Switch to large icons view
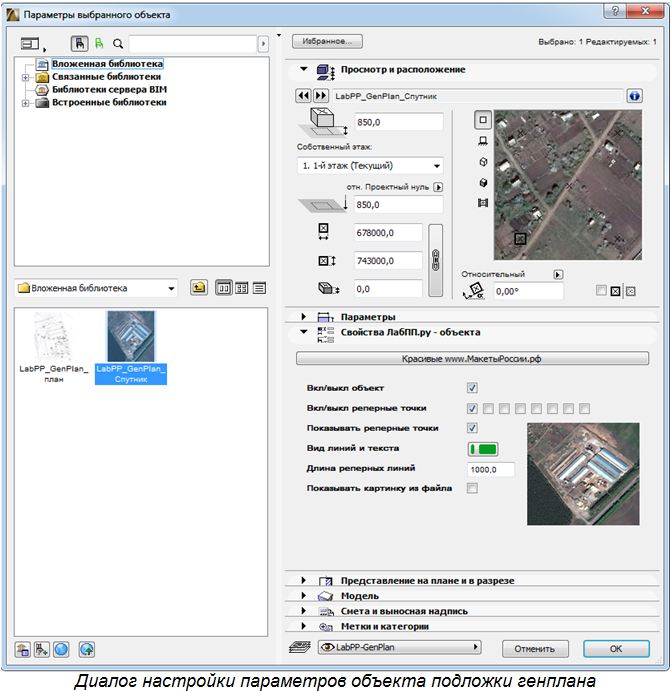672x691 pixels. pyautogui.click(x=223, y=288)
